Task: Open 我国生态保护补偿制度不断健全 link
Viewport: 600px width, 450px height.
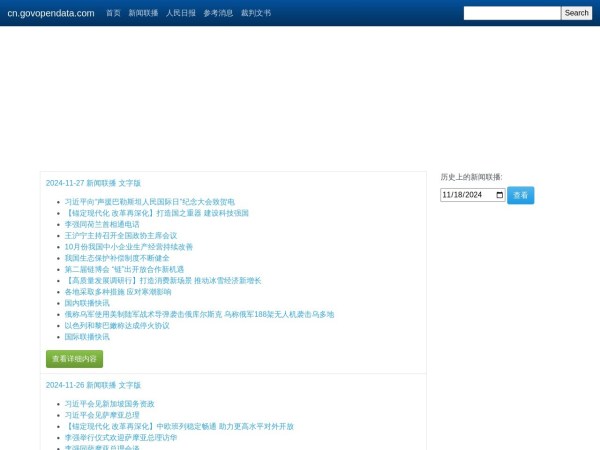Action: (x=117, y=258)
